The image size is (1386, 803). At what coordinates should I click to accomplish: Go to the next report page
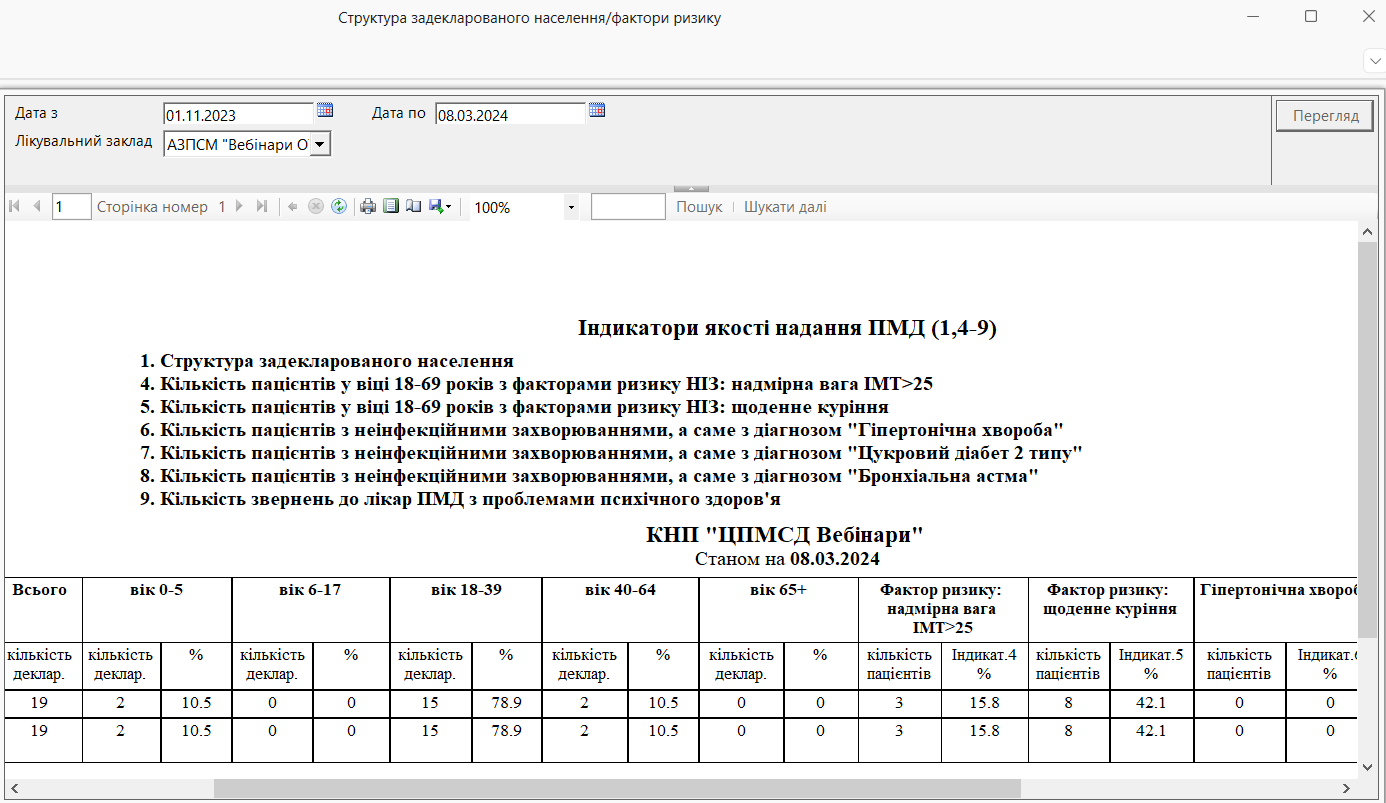pos(239,206)
